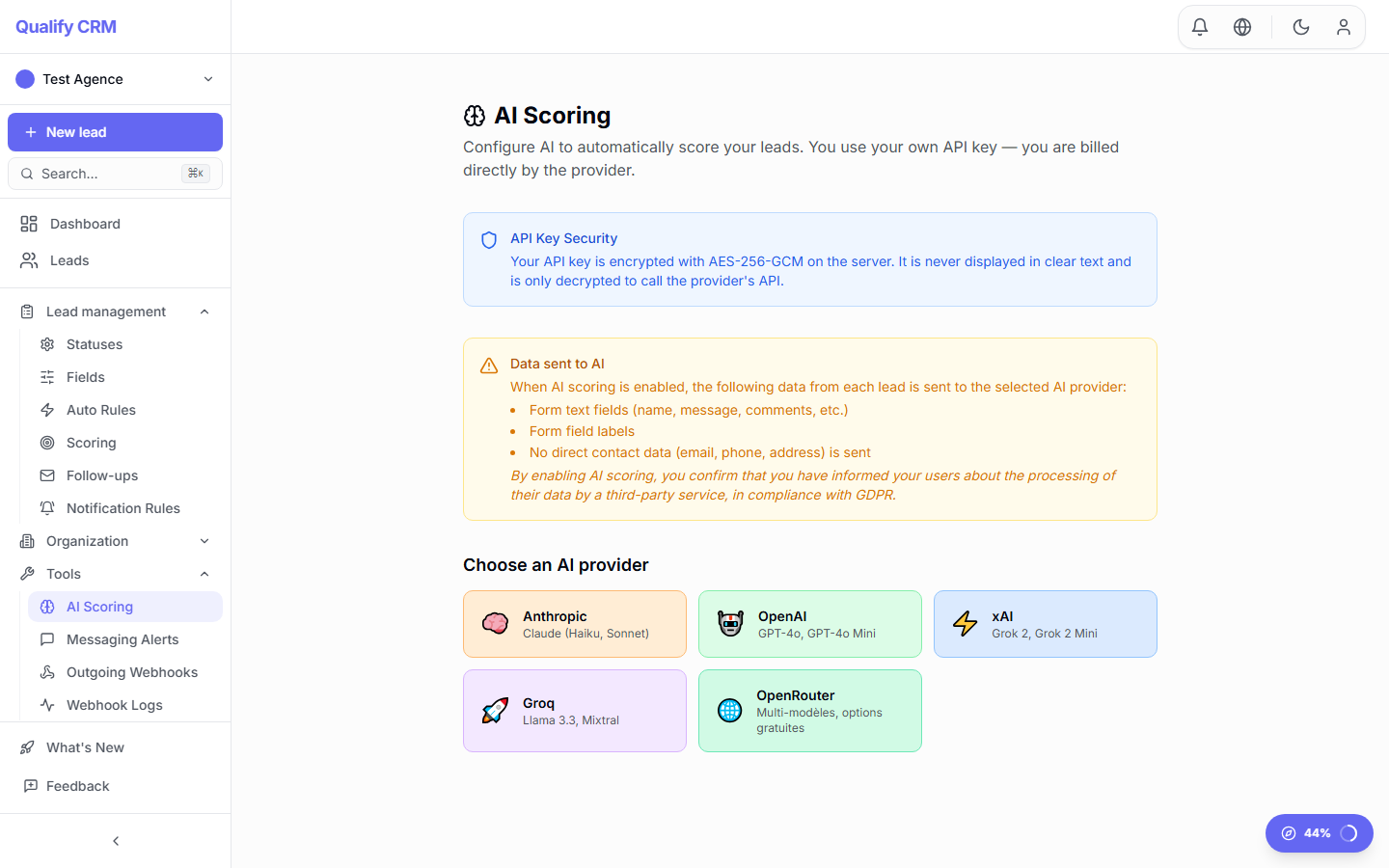Open the user profile icon

(1344, 27)
